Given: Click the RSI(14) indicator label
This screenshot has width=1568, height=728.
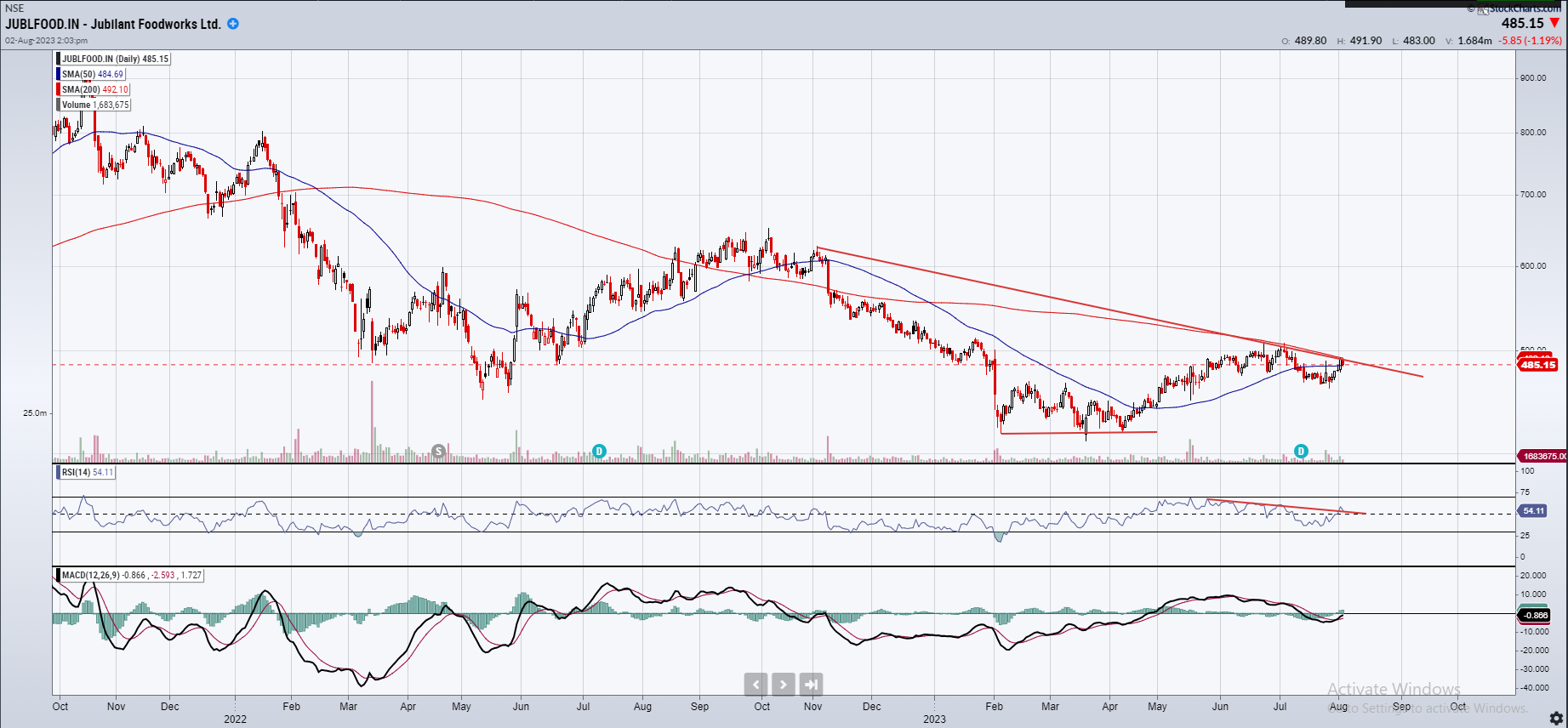Looking at the screenshot, I should [x=87, y=472].
